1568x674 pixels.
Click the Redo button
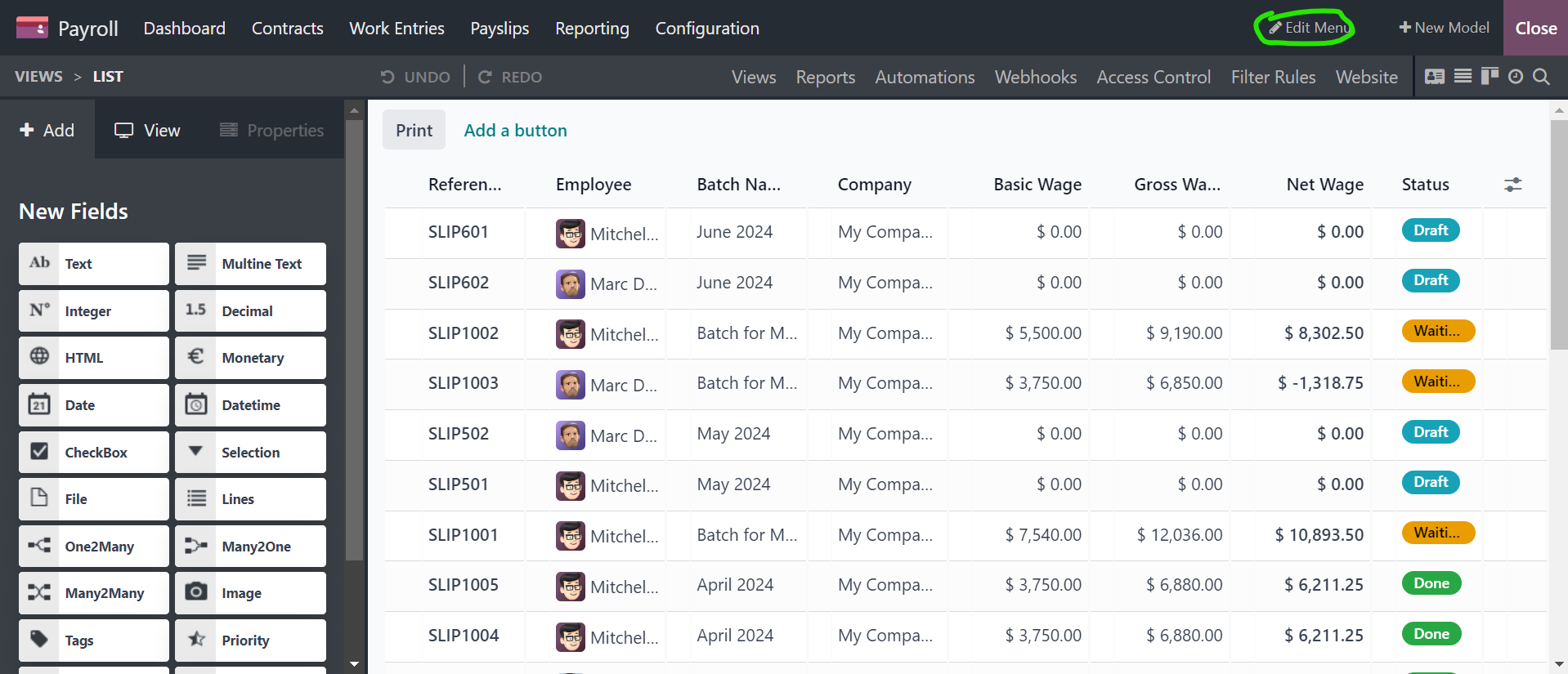(510, 77)
